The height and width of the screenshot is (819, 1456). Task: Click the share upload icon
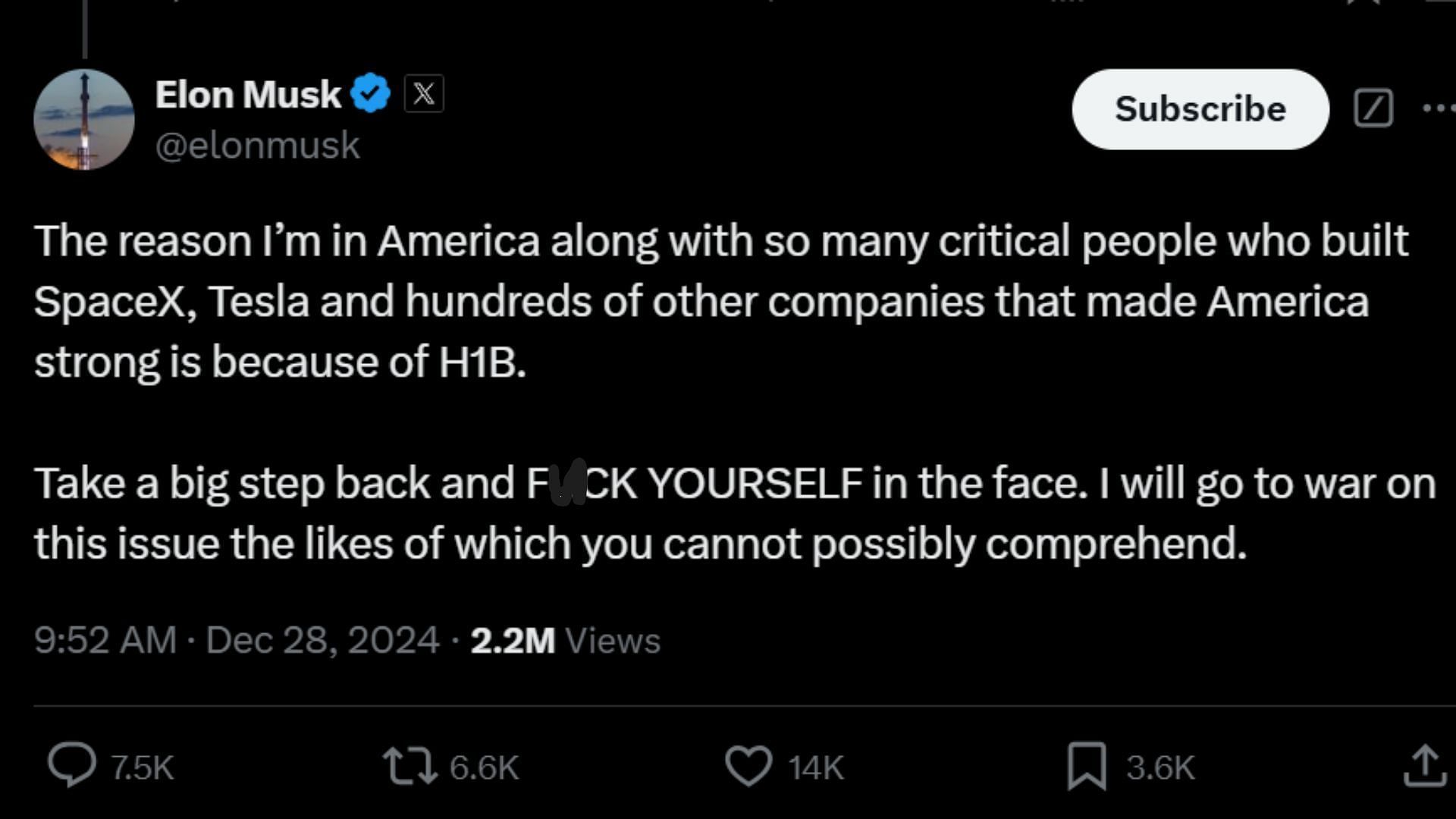coord(1424,765)
